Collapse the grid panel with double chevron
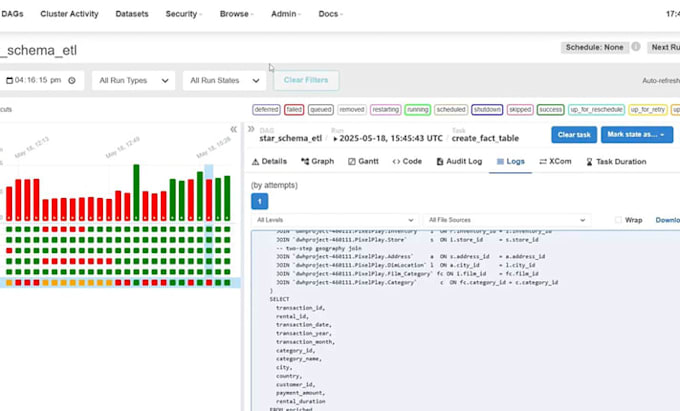The height and width of the screenshot is (411, 680). click(x=234, y=129)
